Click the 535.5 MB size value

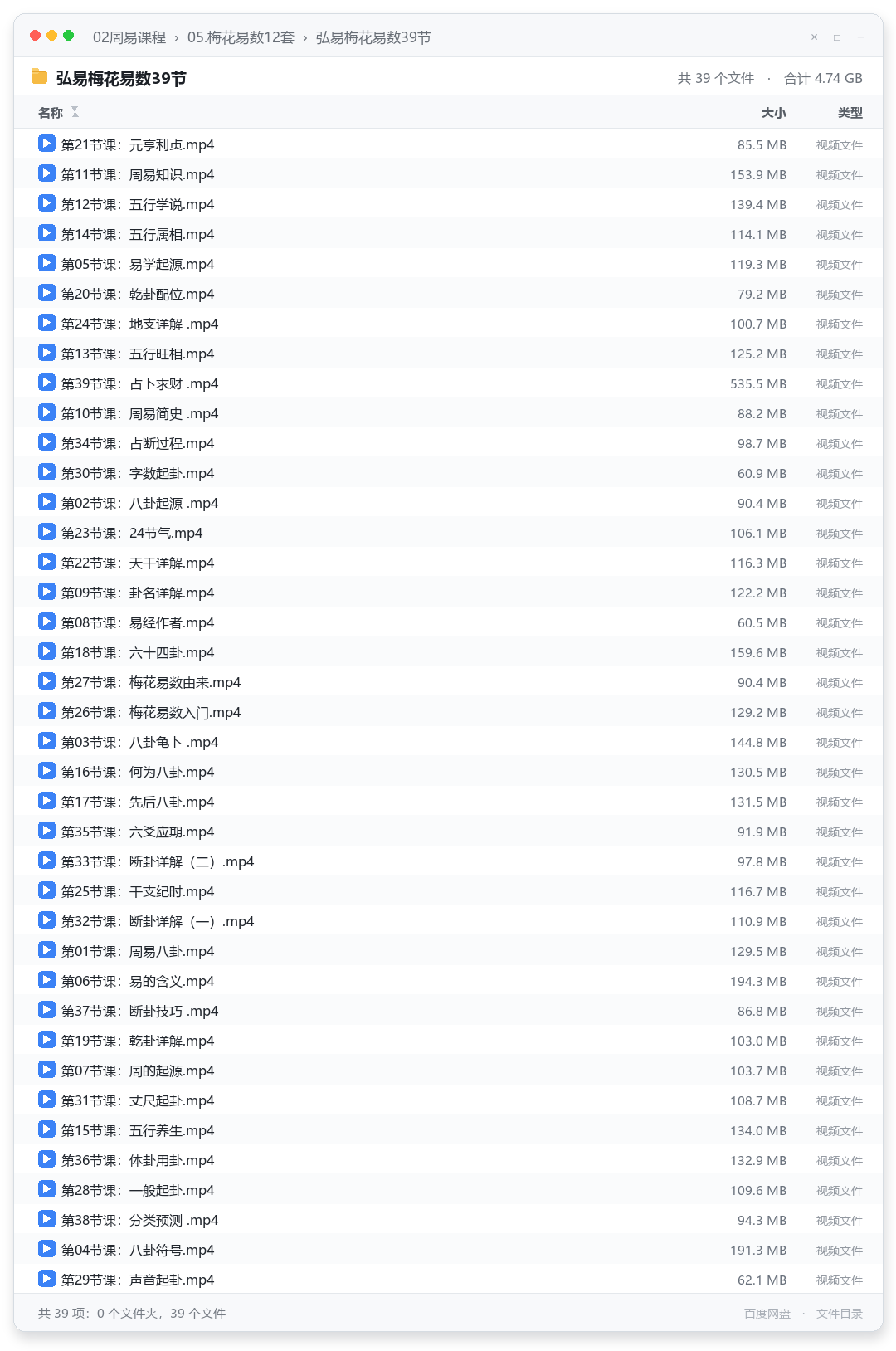758,384
